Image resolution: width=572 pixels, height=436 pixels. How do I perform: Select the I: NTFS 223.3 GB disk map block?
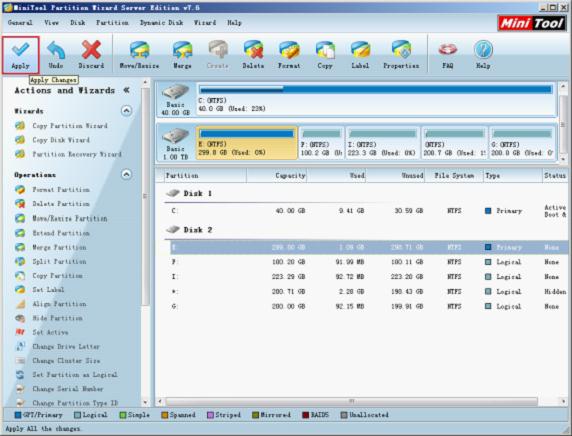[x=382, y=143]
